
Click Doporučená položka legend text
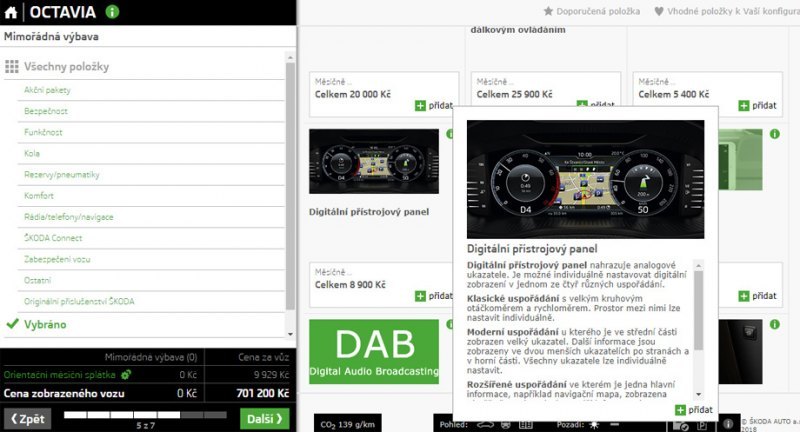[x=598, y=11]
